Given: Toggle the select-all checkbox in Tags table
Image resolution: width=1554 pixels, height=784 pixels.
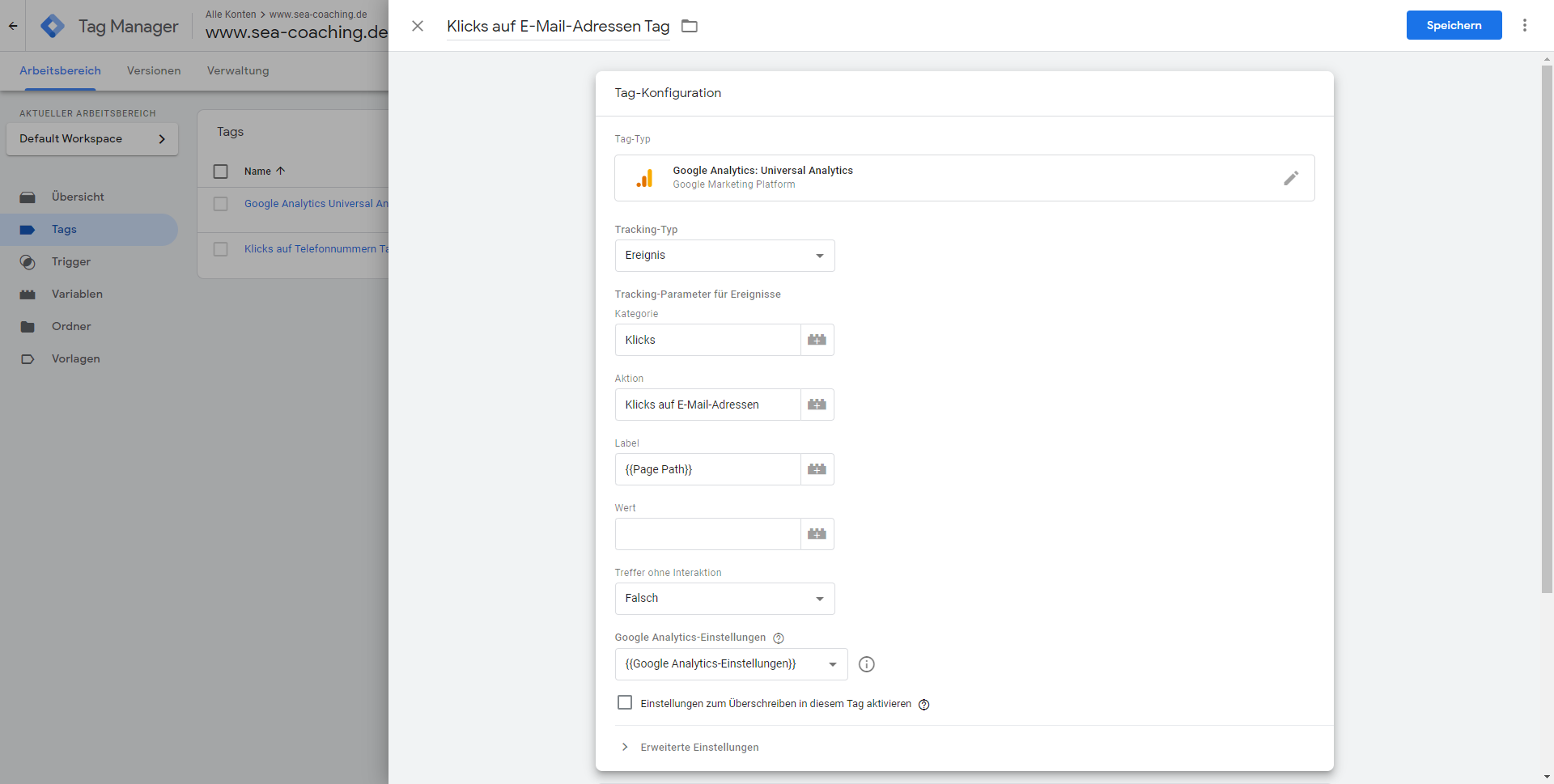Looking at the screenshot, I should click(x=220, y=172).
